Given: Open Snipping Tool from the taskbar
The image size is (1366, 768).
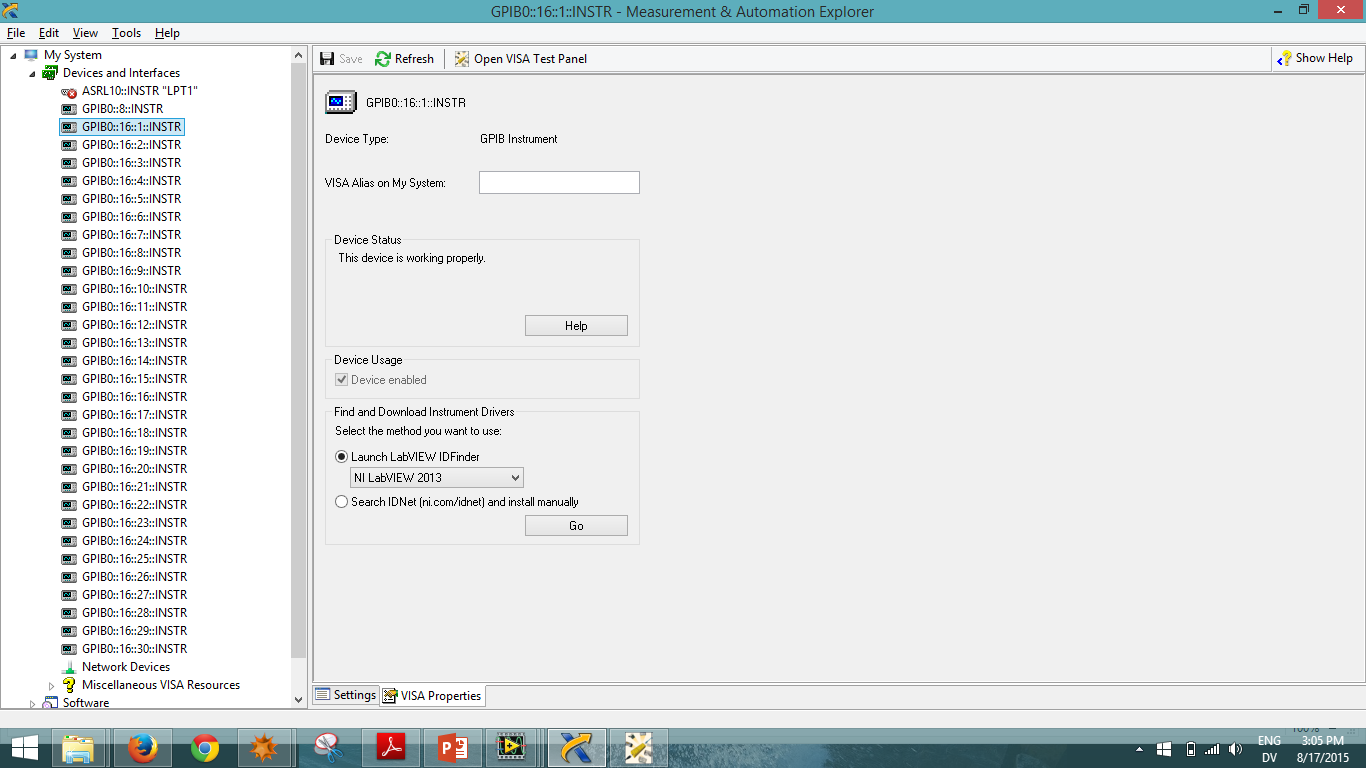Looking at the screenshot, I should pos(329,748).
